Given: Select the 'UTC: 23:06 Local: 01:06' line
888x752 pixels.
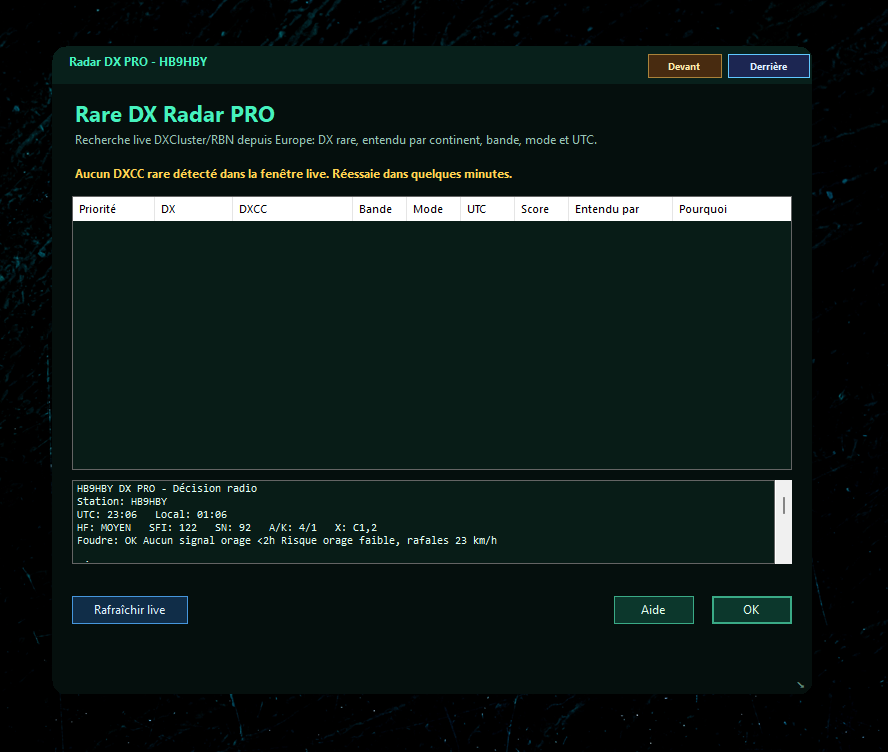Looking at the screenshot, I should click(152, 514).
